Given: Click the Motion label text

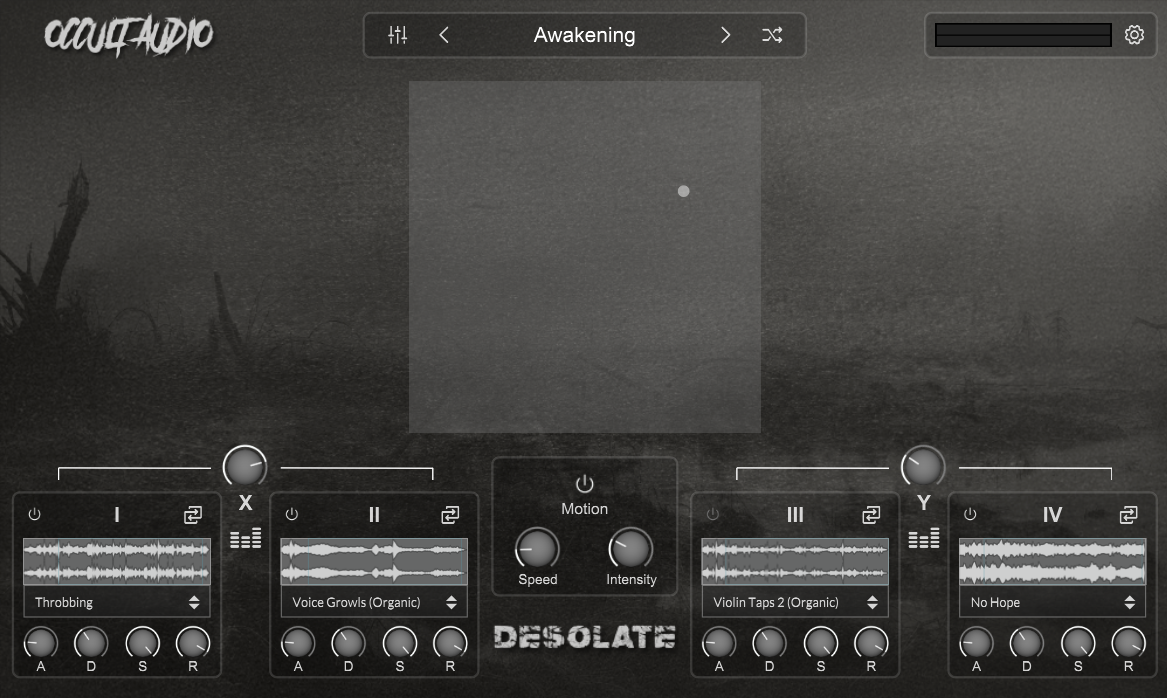Looking at the screenshot, I should (x=584, y=509).
